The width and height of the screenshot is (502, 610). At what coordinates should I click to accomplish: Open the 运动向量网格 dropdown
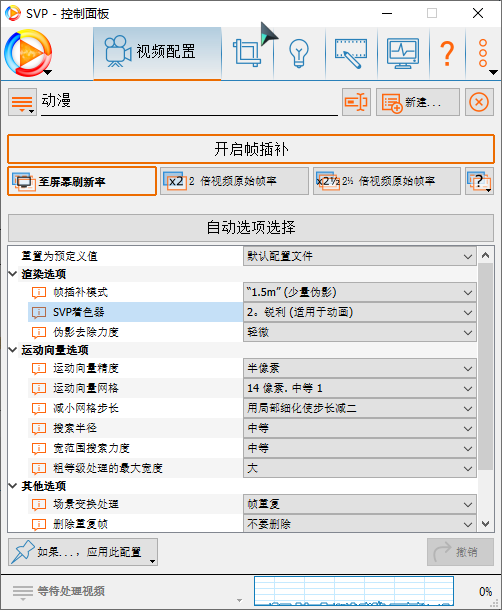(360, 388)
